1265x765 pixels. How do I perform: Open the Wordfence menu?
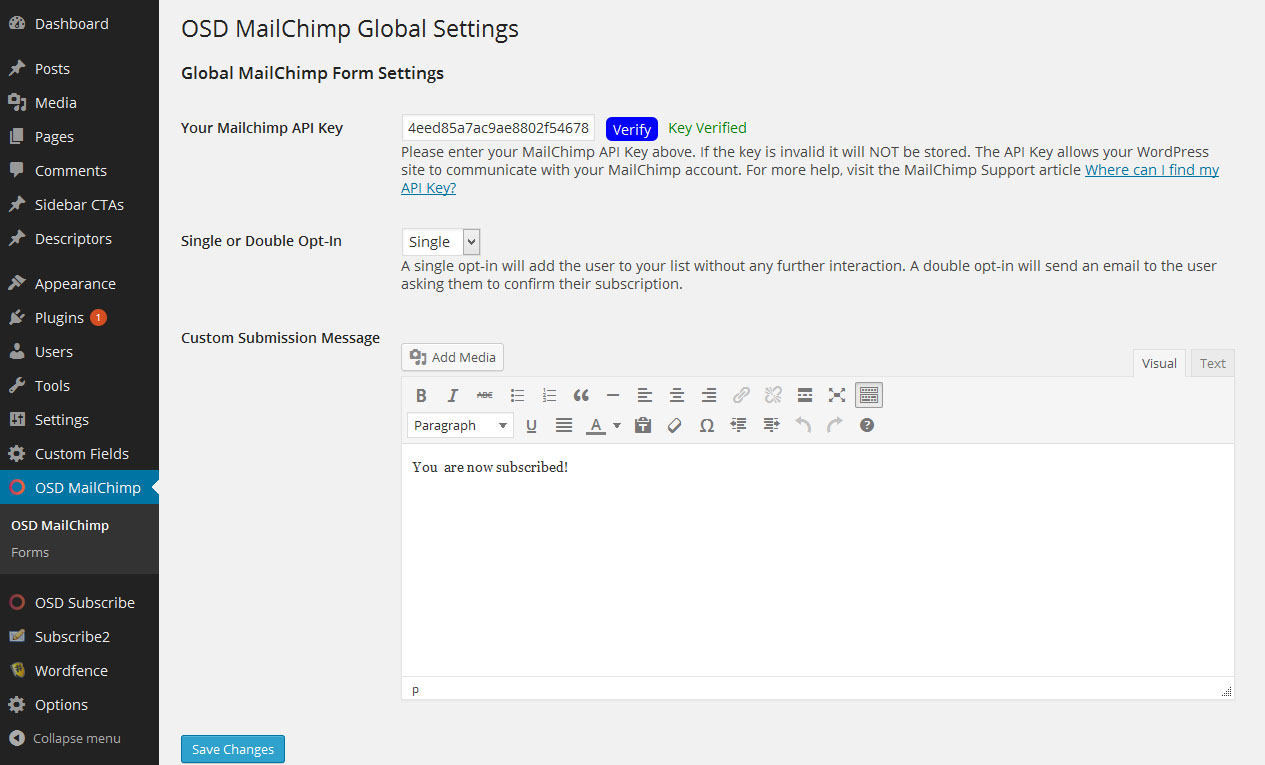click(79, 671)
